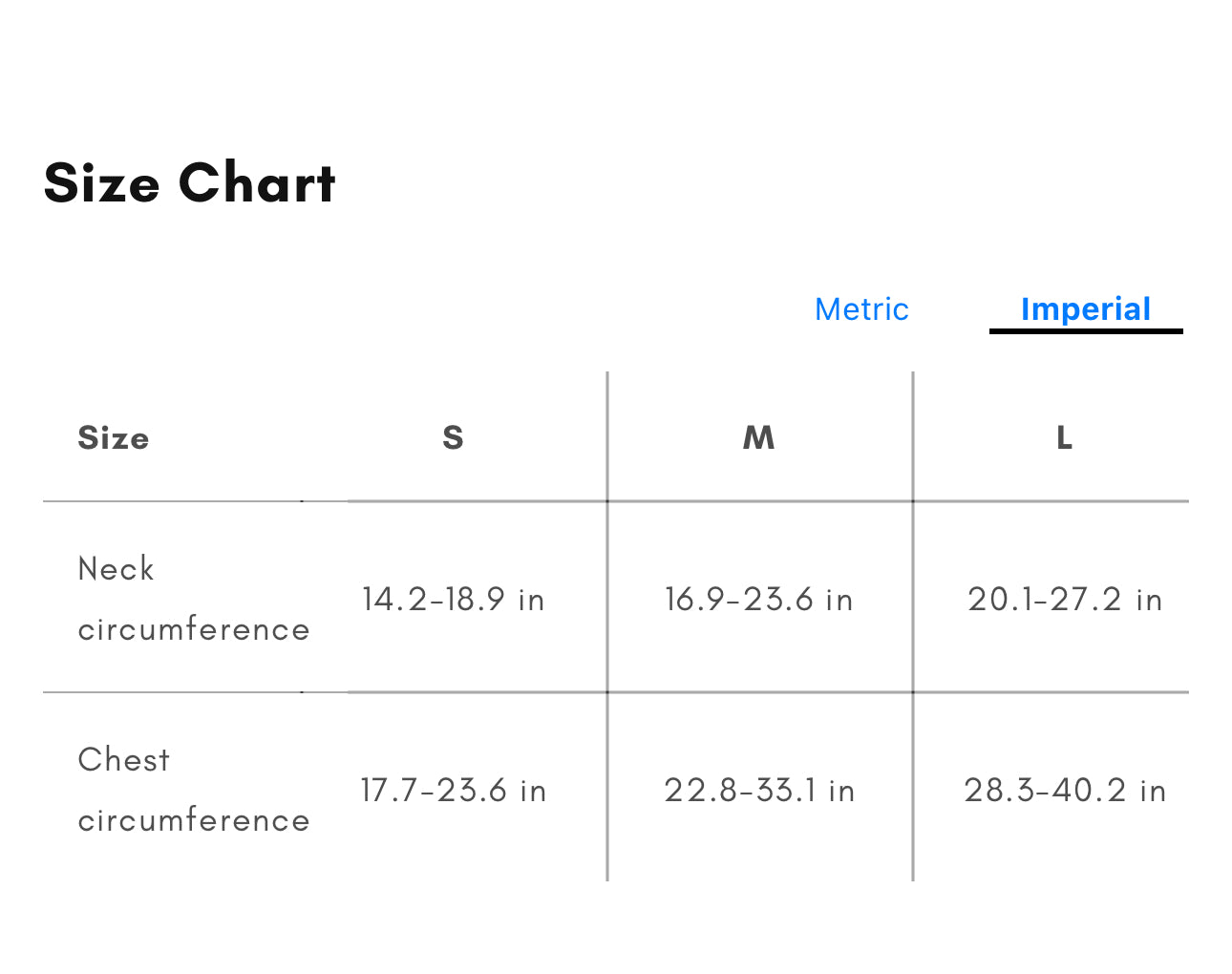Click the Neck circumference row label
1232x974 pixels.
click(193, 599)
